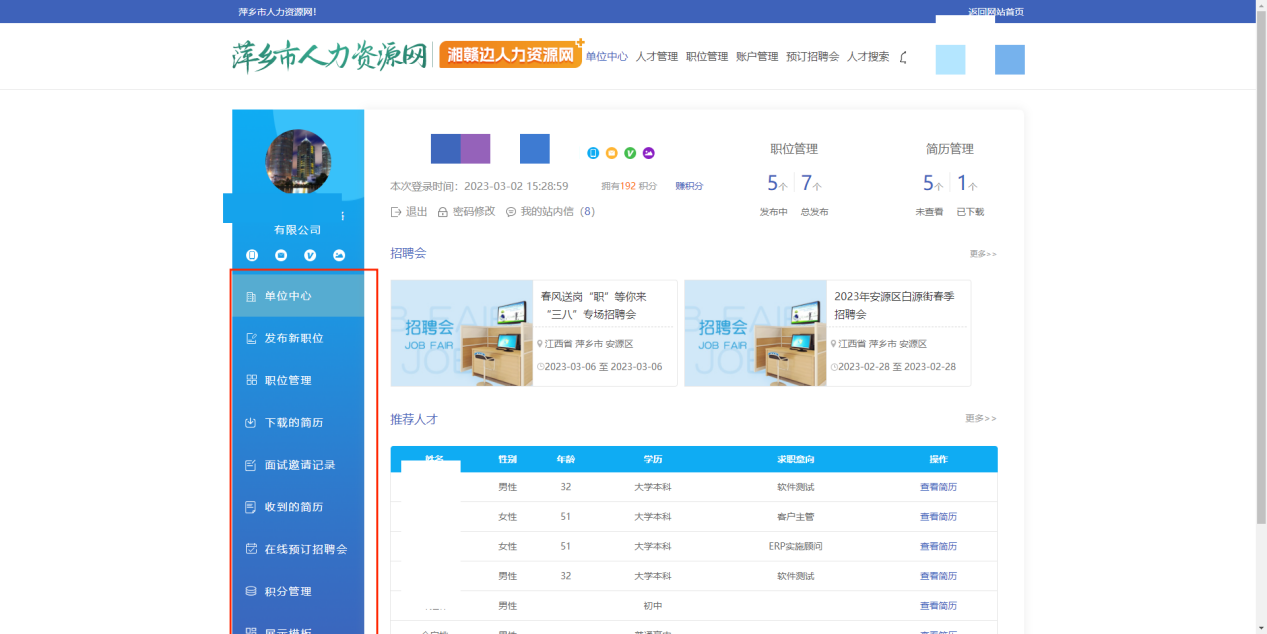The width and height of the screenshot is (1267, 634).
Task: Click the 收到的简历 sidebar icon
Action: (251, 507)
